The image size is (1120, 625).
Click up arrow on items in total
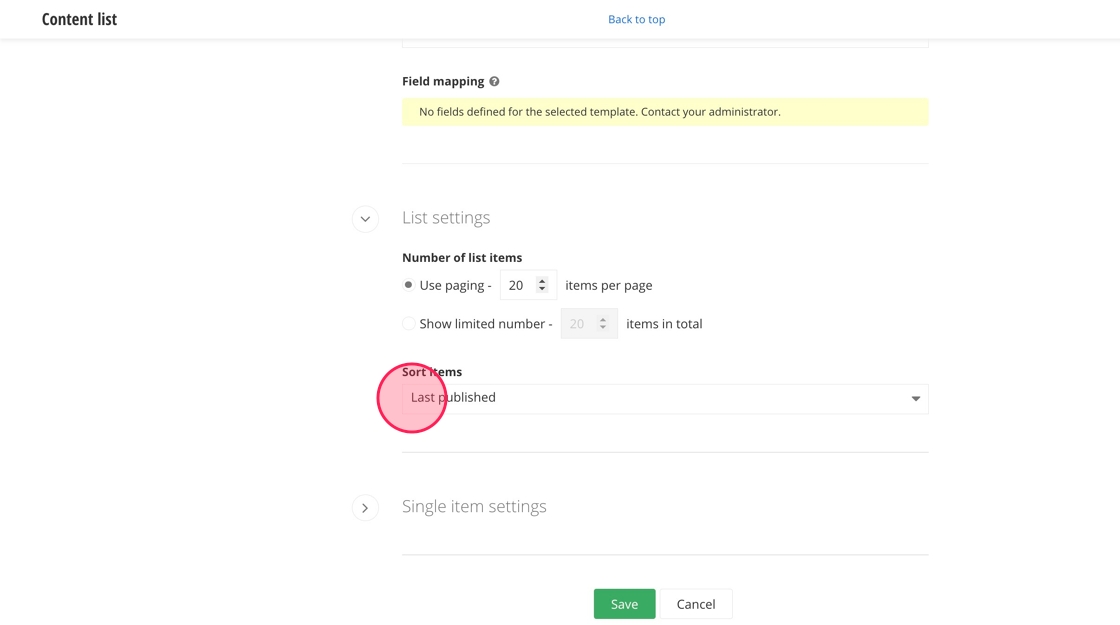603,319
